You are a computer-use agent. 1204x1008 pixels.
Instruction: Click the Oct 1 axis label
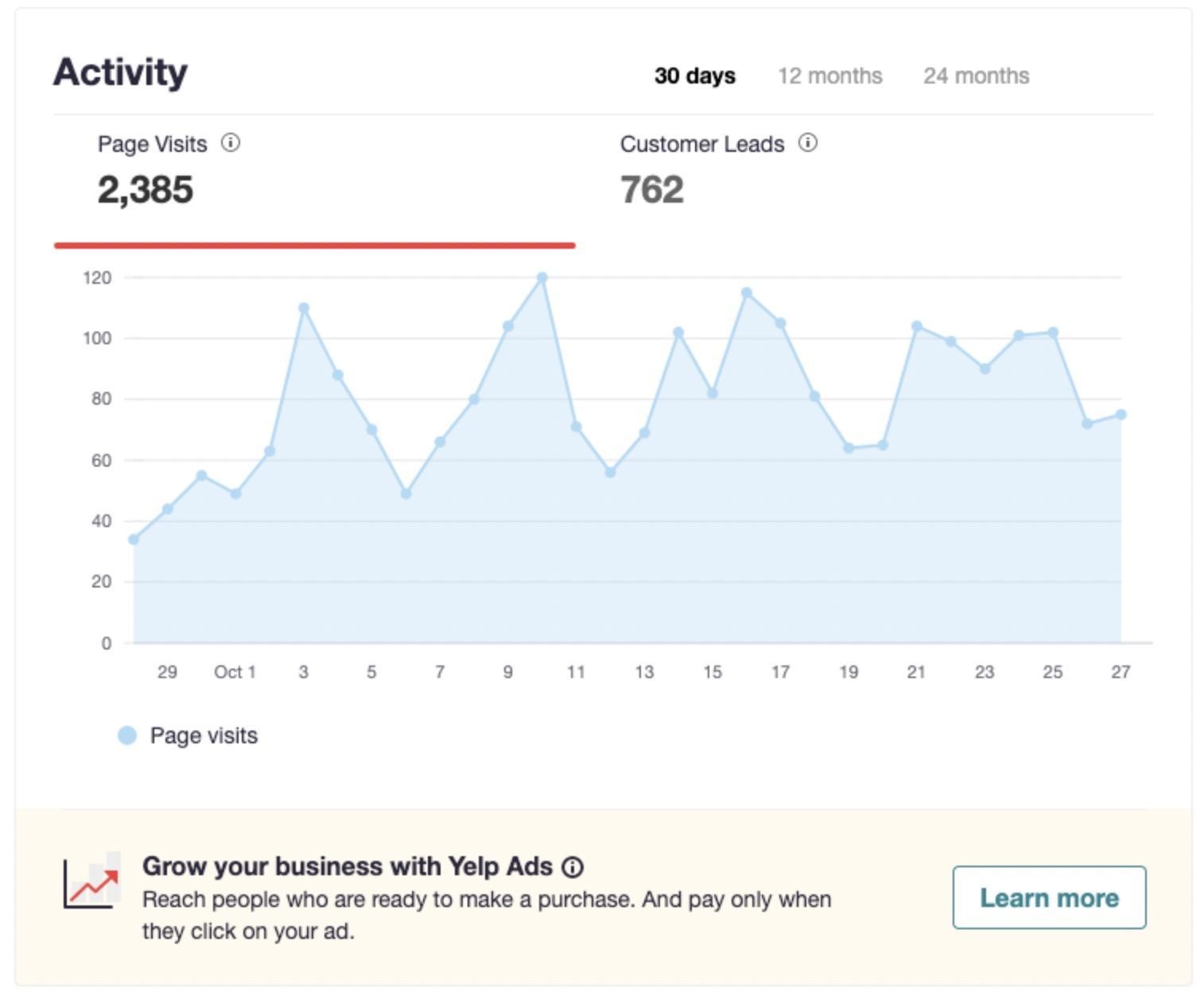[233, 672]
